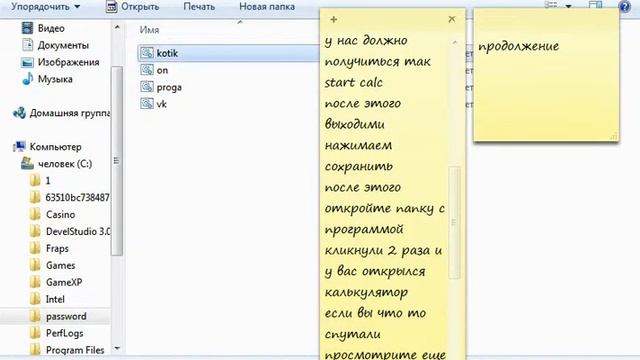Open the Fraps folder
The height and width of the screenshot is (360, 640).
pyautogui.click(x=57, y=249)
